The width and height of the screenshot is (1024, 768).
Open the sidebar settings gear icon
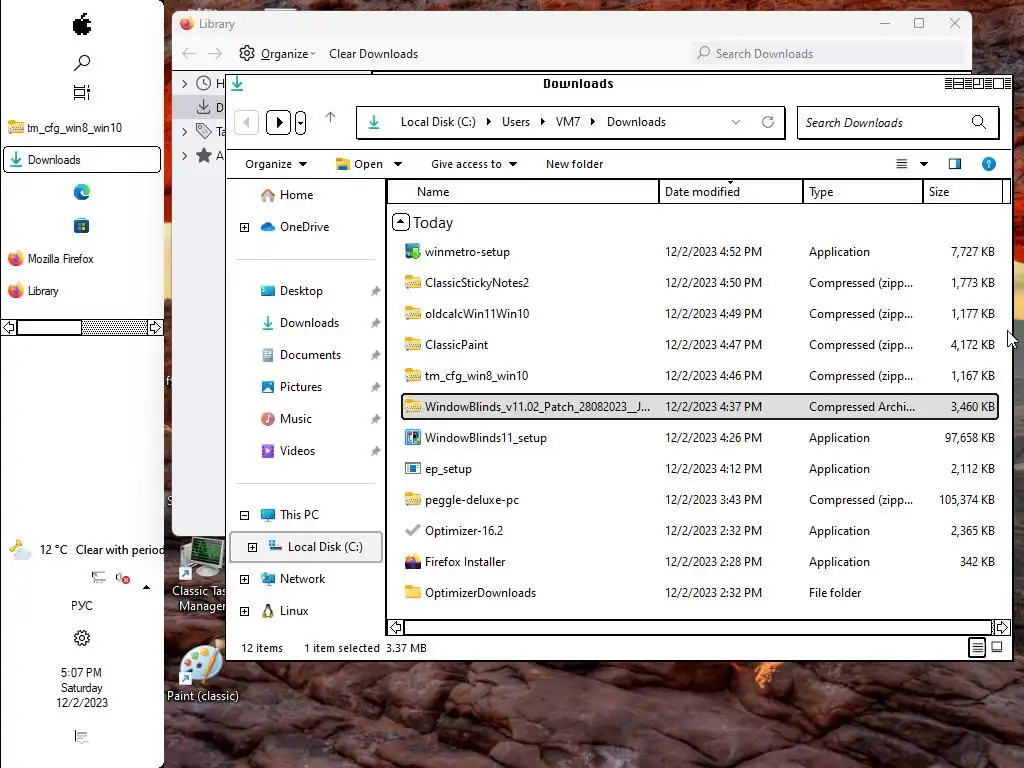pos(82,638)
